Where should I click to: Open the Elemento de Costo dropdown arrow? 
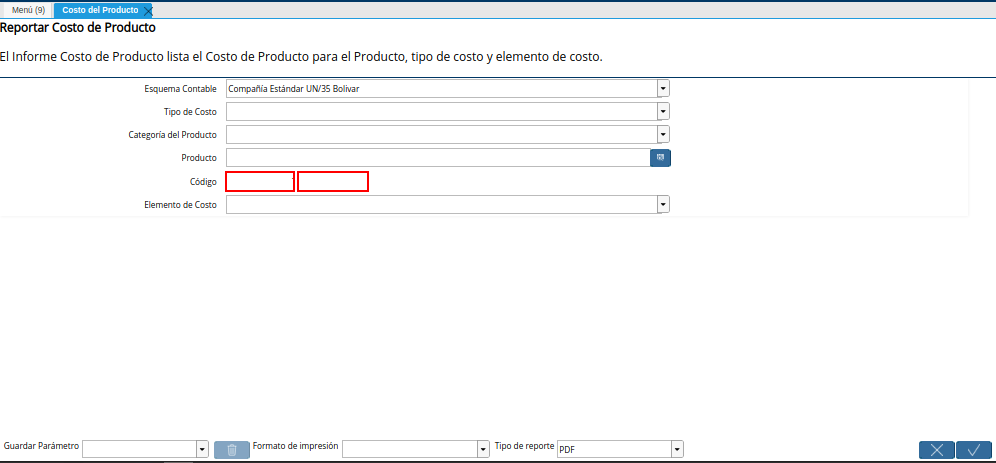(663, 205)
